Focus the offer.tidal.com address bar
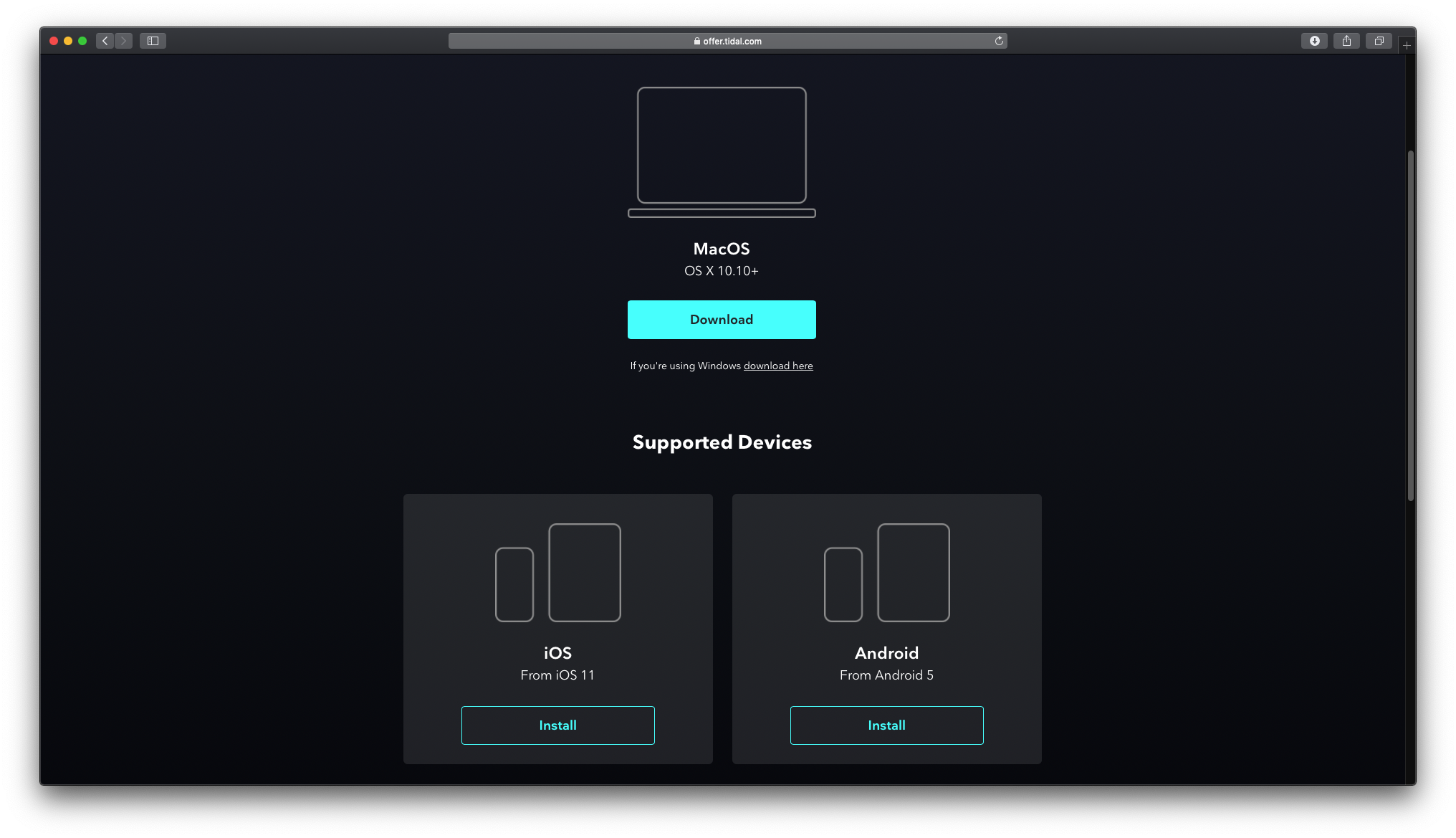The image size is (1456, 838). coord(727,41)
